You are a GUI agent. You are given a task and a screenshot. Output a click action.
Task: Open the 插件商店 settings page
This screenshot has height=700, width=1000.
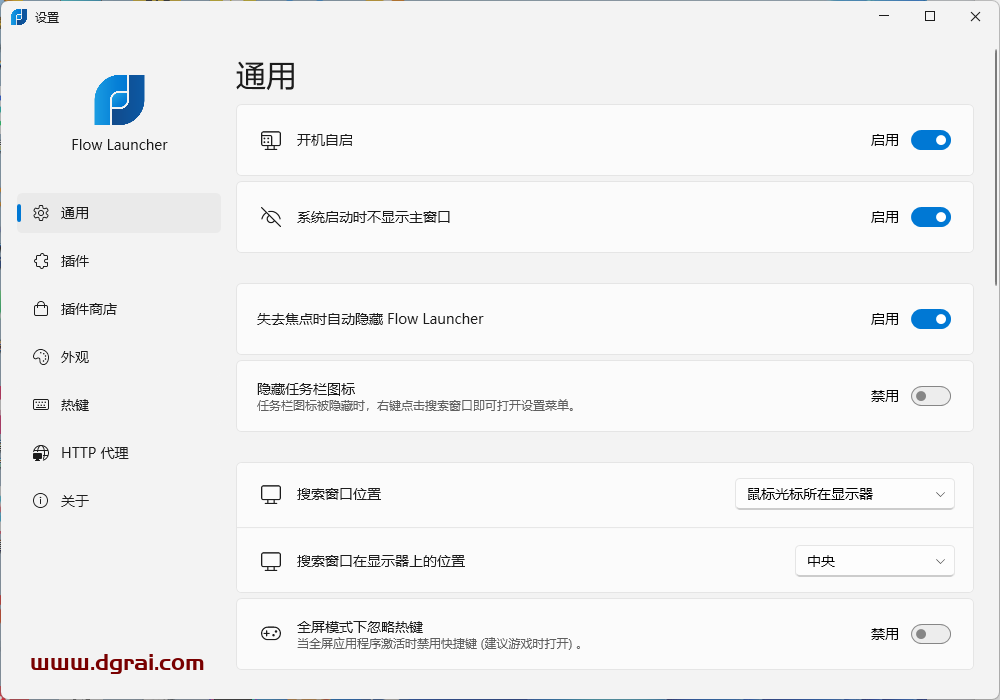click(x=89, y=309)
